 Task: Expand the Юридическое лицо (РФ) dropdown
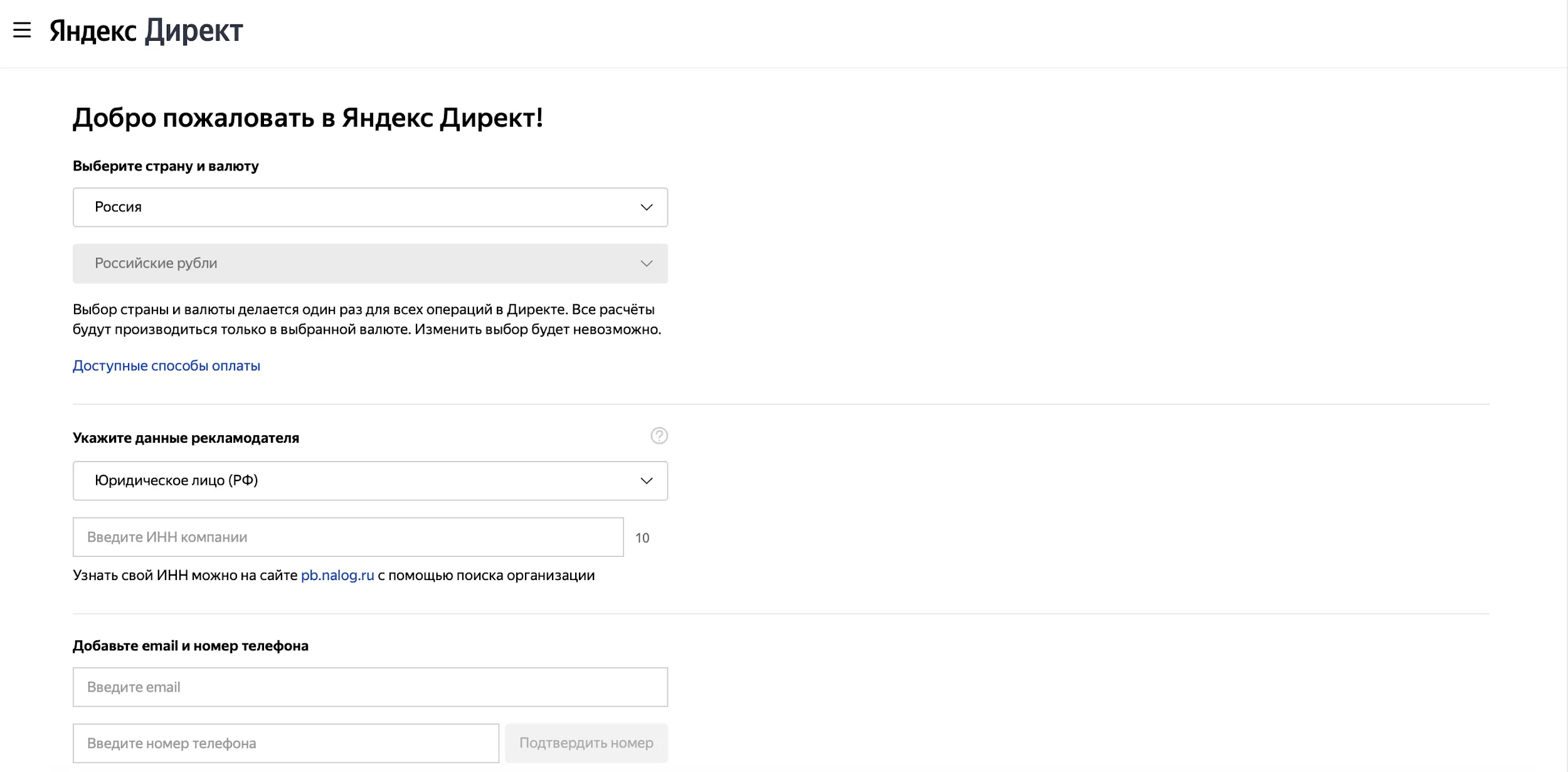[x=370, y=480]
